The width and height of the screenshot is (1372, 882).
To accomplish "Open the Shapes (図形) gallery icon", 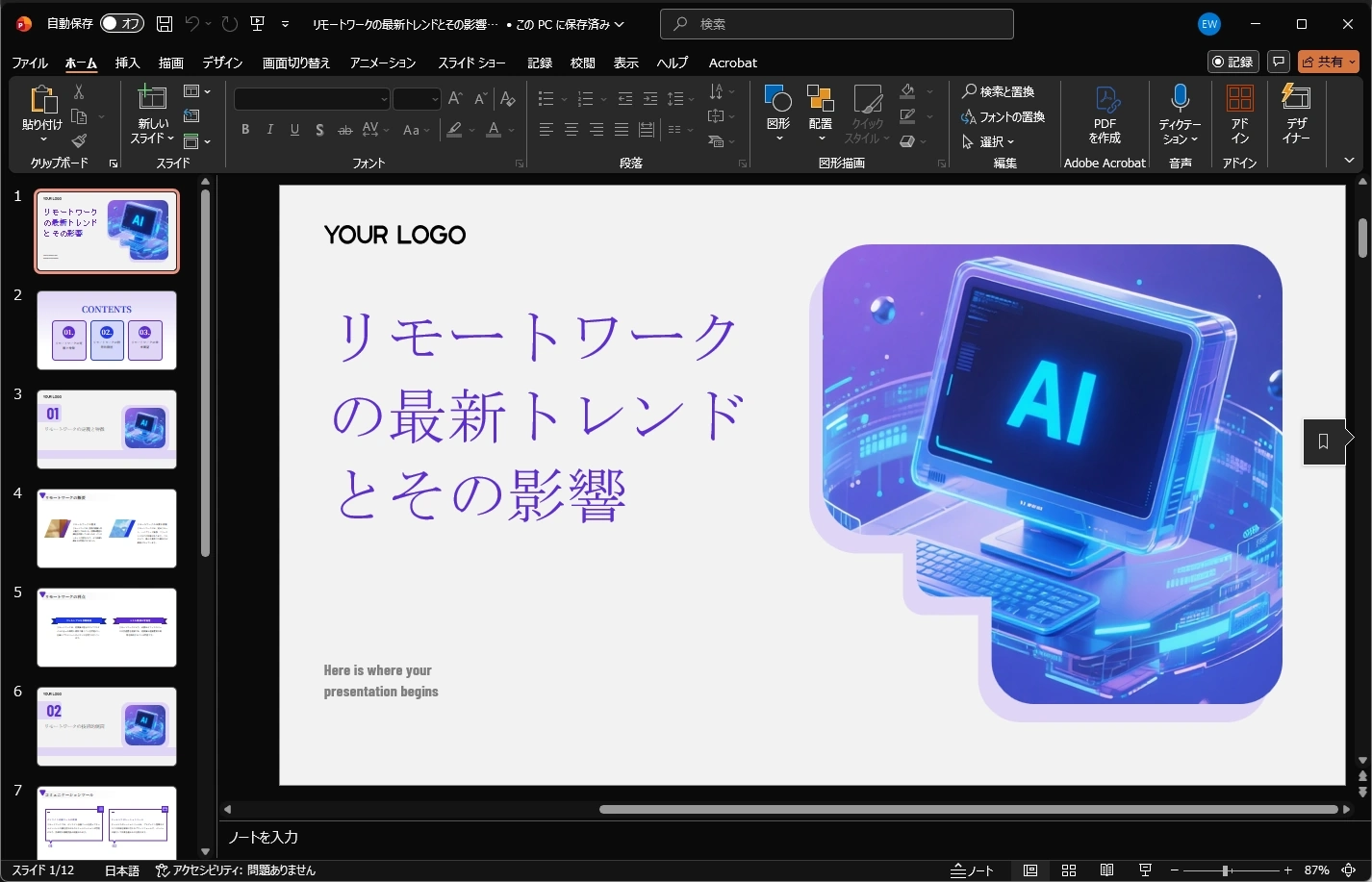I will pos(777,99).
